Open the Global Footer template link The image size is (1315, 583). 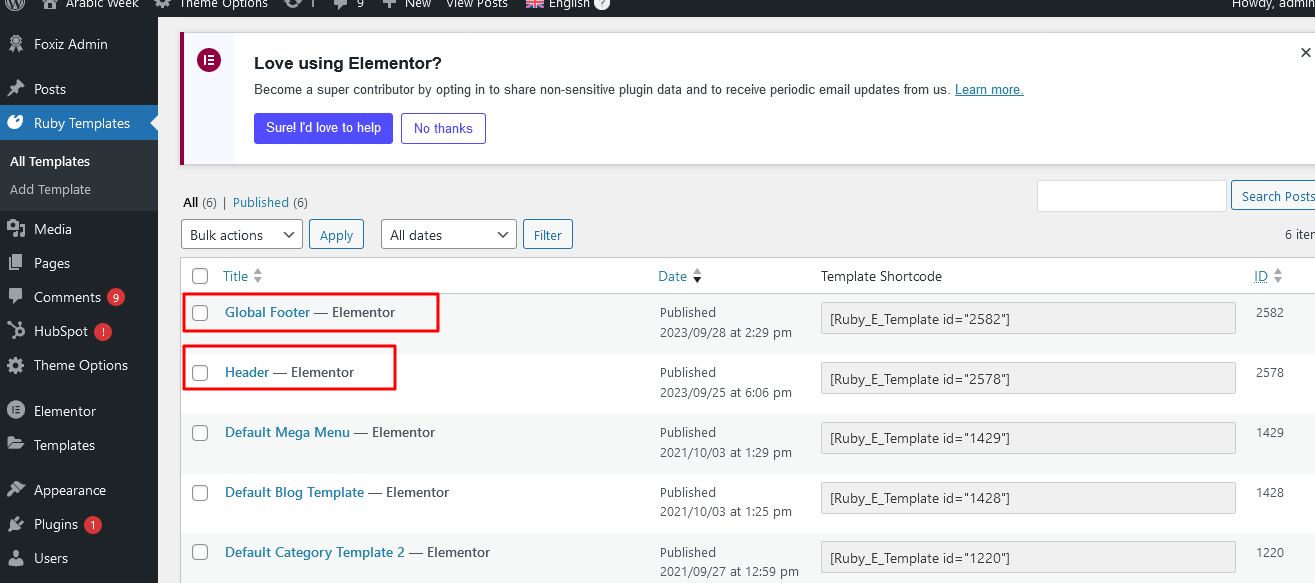tap(267, 312)
